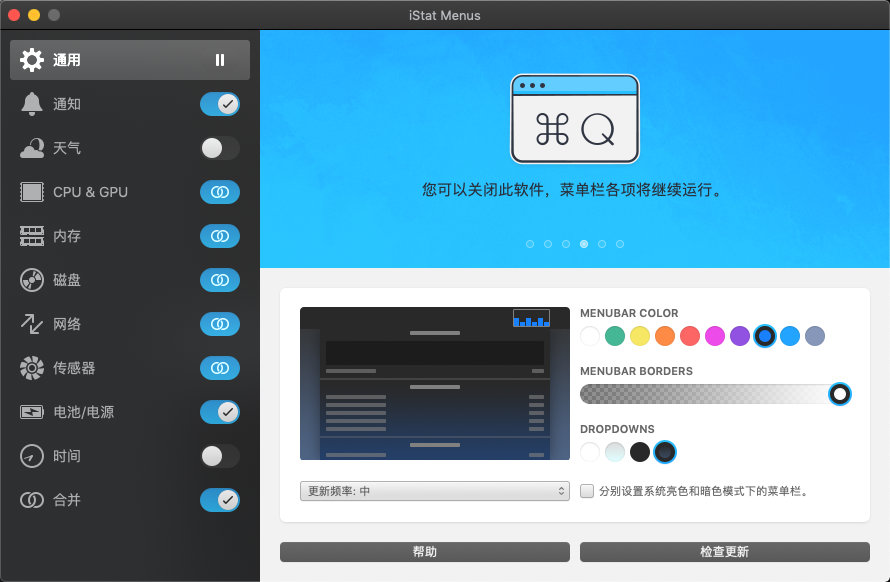Open the 电池/电源 settings label
The image size is (890, 582).
click(x=83, y=412)
